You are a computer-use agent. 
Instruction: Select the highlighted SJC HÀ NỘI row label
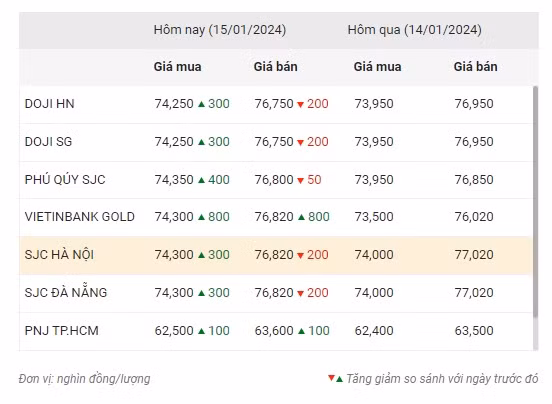[x=59, y=254]
